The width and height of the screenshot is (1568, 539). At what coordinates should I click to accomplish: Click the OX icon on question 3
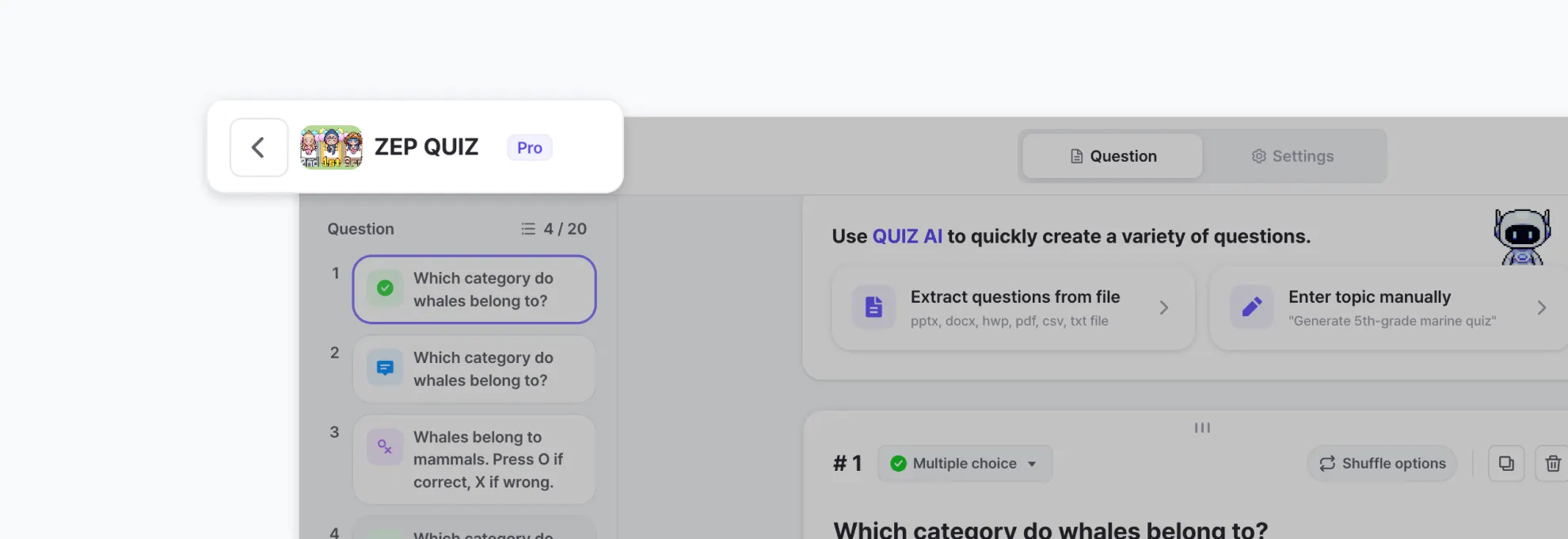[385, 448]
